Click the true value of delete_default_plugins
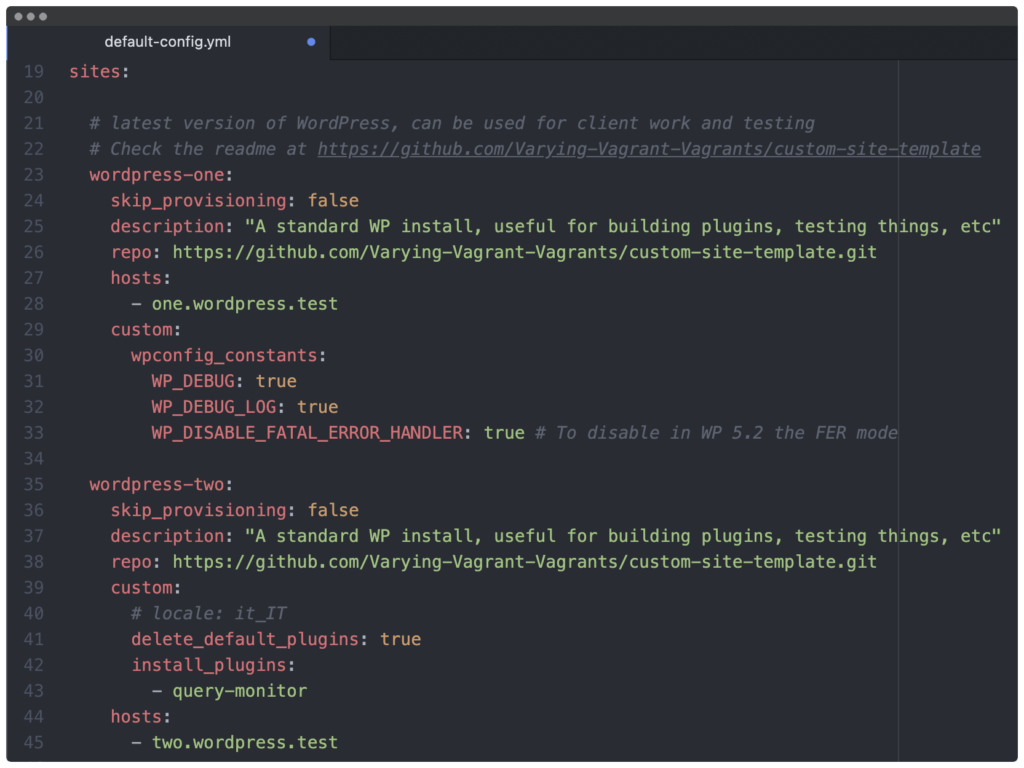Viewport: 1024px width, 768px height. (400, 639)
